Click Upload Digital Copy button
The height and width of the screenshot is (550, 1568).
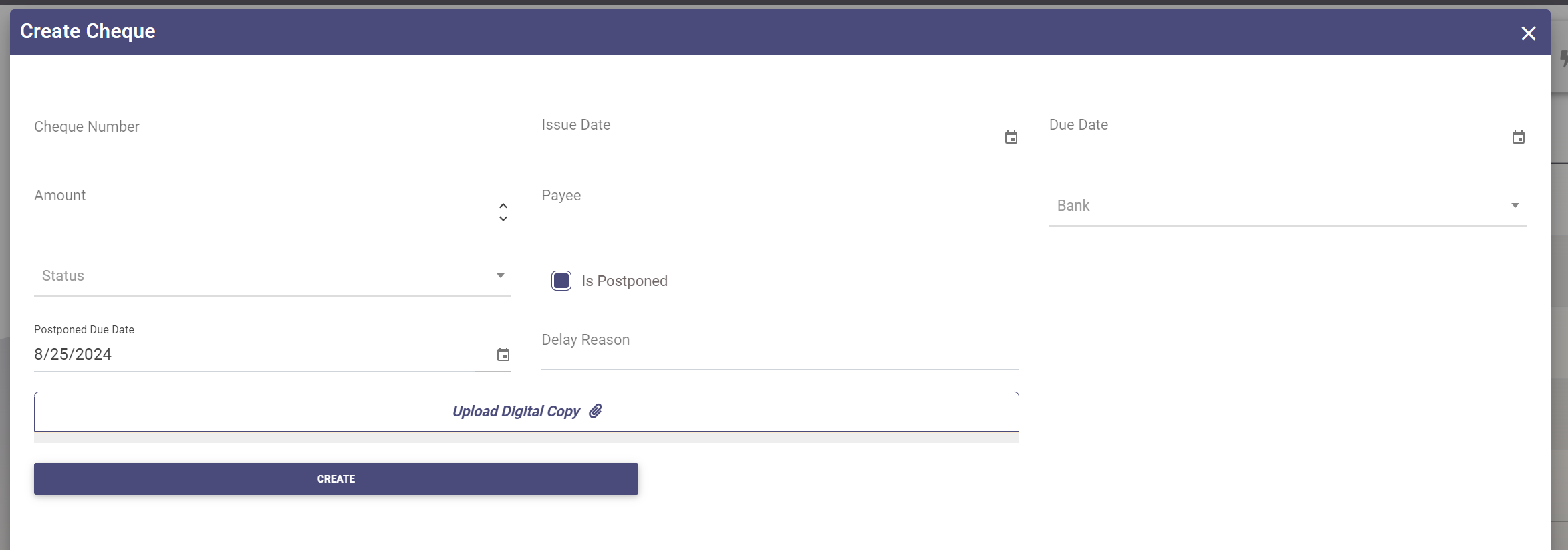(526, 412)
